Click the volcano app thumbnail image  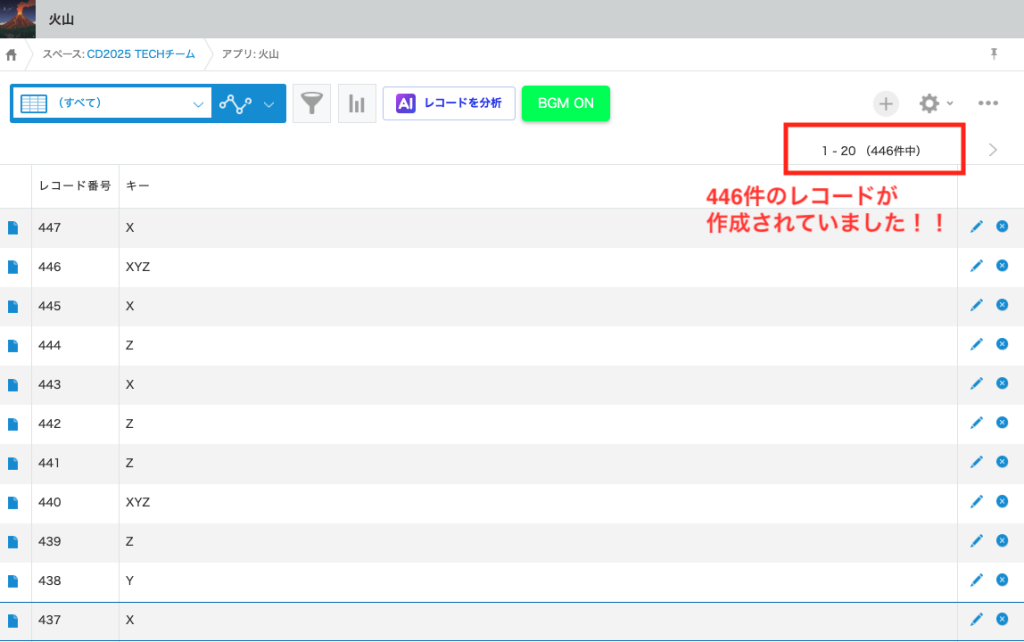pos(18,19)
